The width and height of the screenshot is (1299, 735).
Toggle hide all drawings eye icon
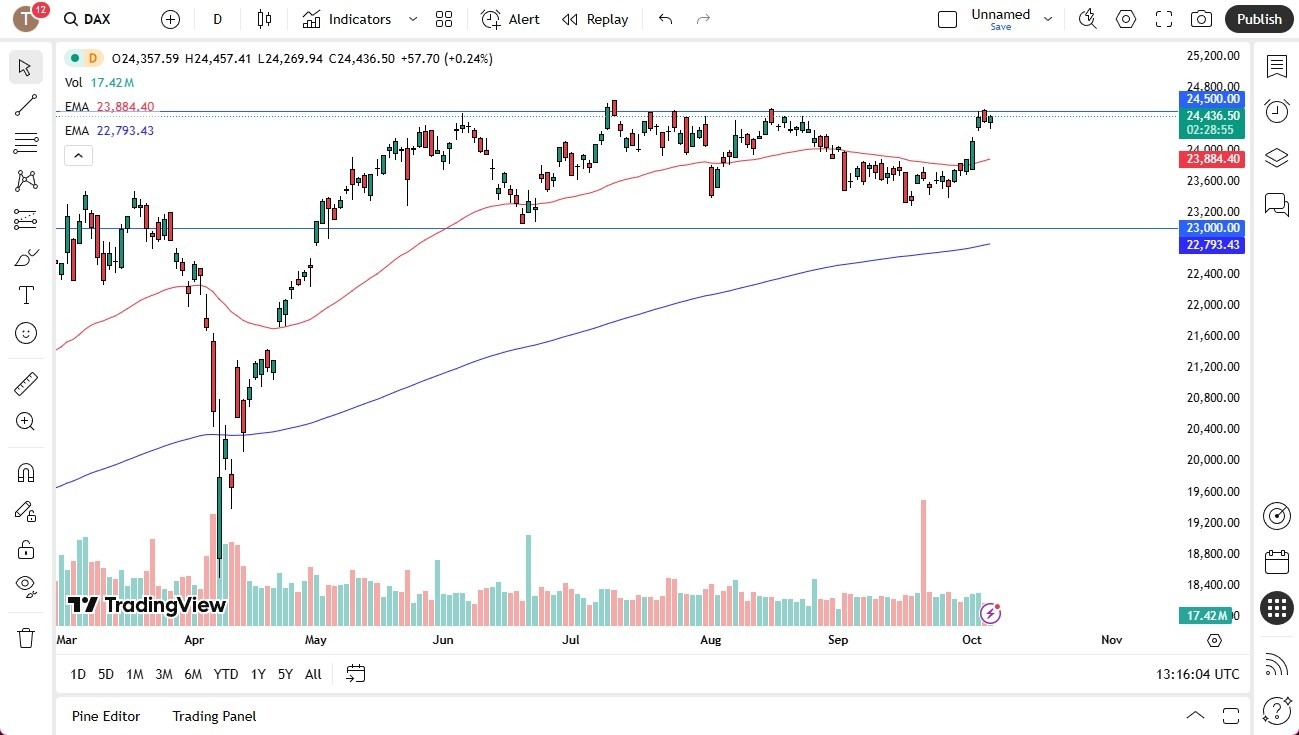(x=25, y=585)
